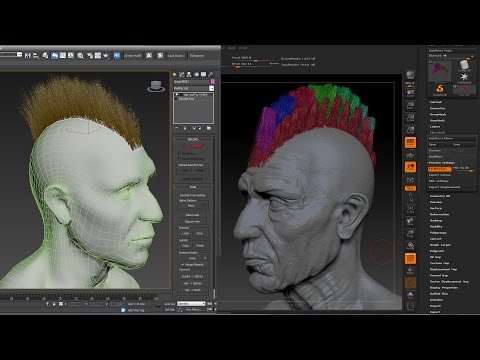Toggle the Transp transparency icon in ZBrush
The height and width of the screenshot is (360, 480).
(410, 271)
